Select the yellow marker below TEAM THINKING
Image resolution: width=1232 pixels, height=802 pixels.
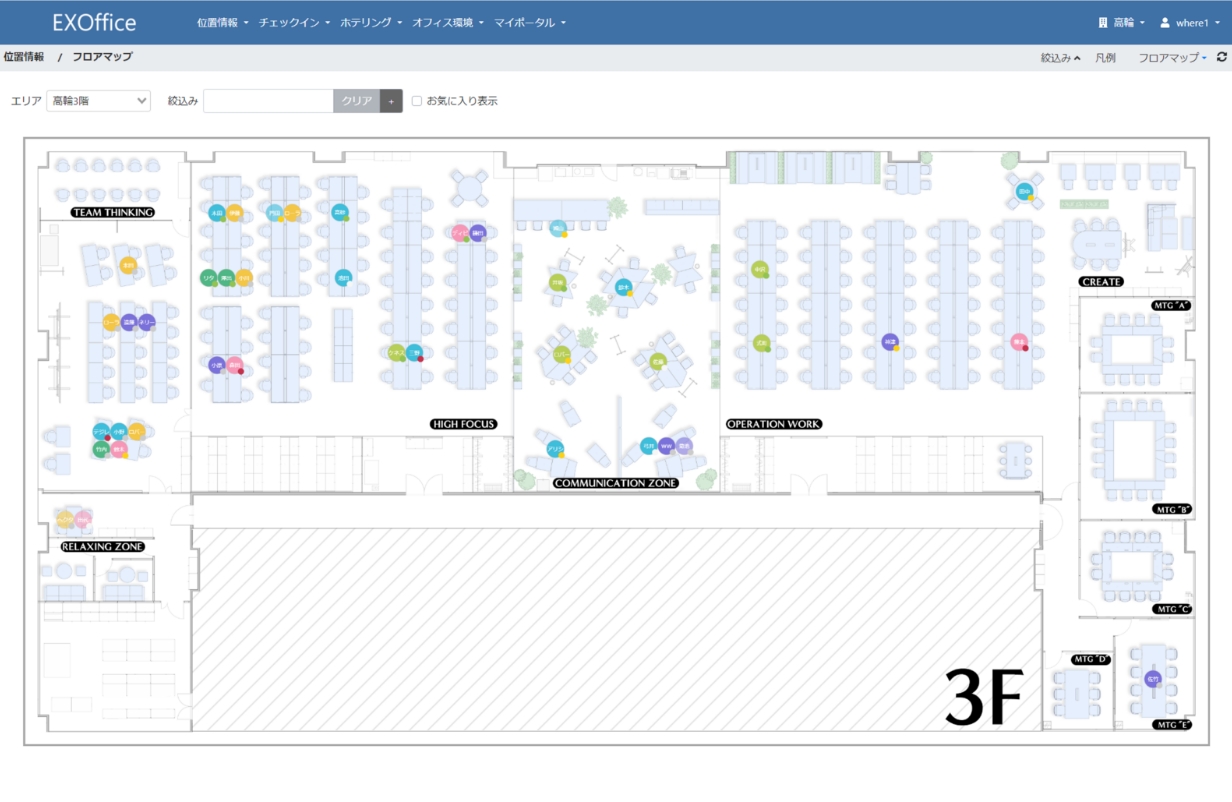128,265
